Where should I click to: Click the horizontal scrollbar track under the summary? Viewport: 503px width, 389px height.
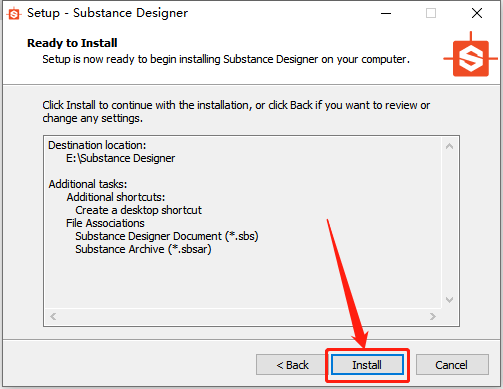point(243,316)
